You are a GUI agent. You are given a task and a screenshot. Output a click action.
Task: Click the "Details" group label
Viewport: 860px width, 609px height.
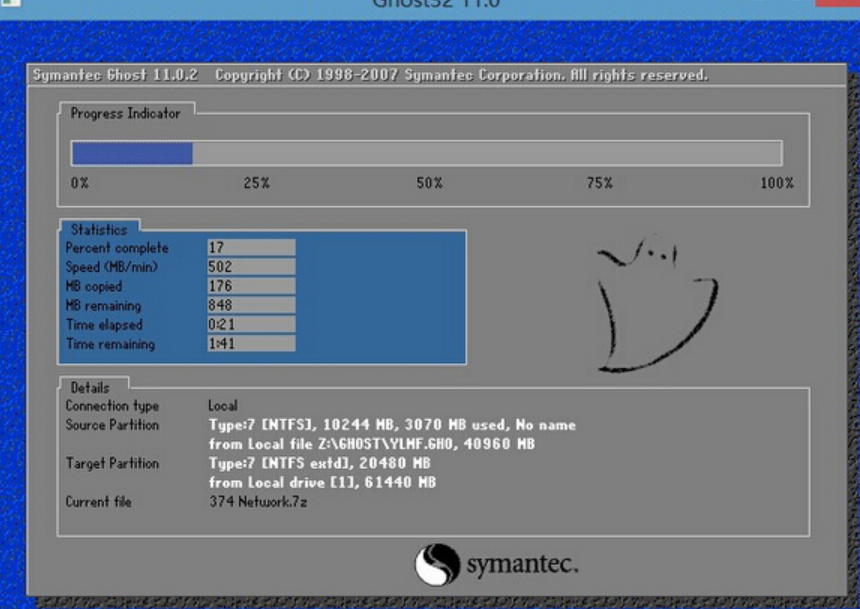[x=90, y=388]
